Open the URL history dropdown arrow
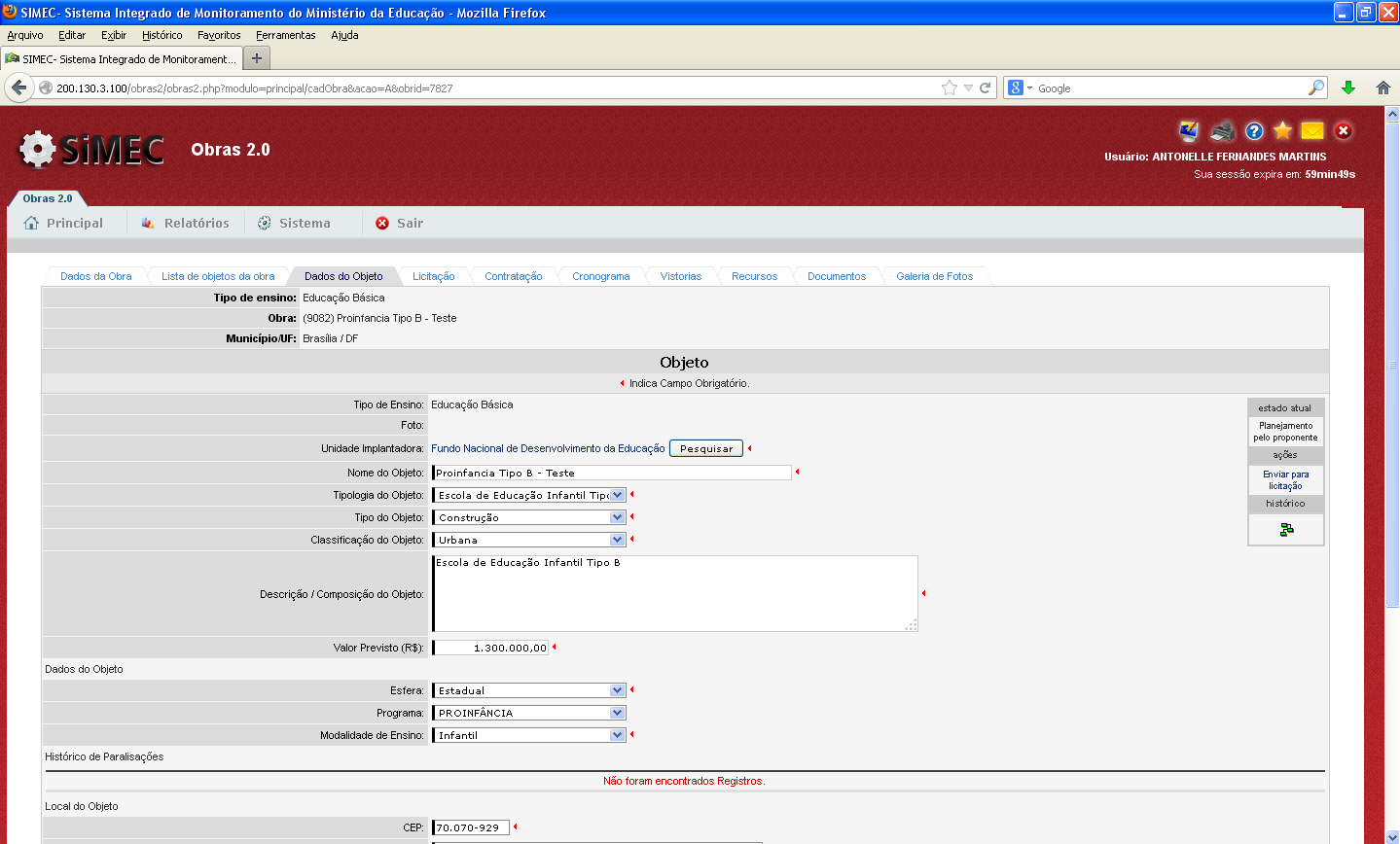1400x844 pixels. [968, 88]
